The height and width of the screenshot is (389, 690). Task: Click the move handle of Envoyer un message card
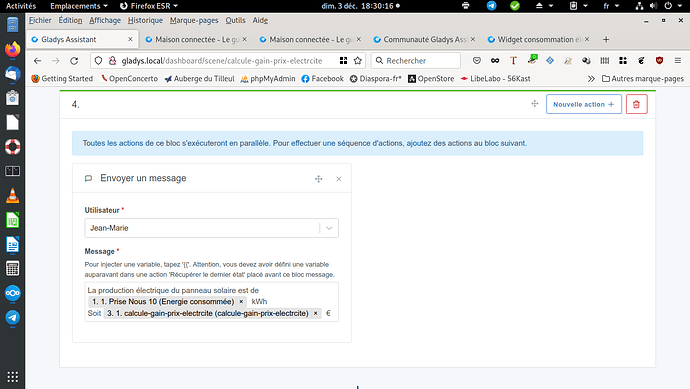[319, 179]
